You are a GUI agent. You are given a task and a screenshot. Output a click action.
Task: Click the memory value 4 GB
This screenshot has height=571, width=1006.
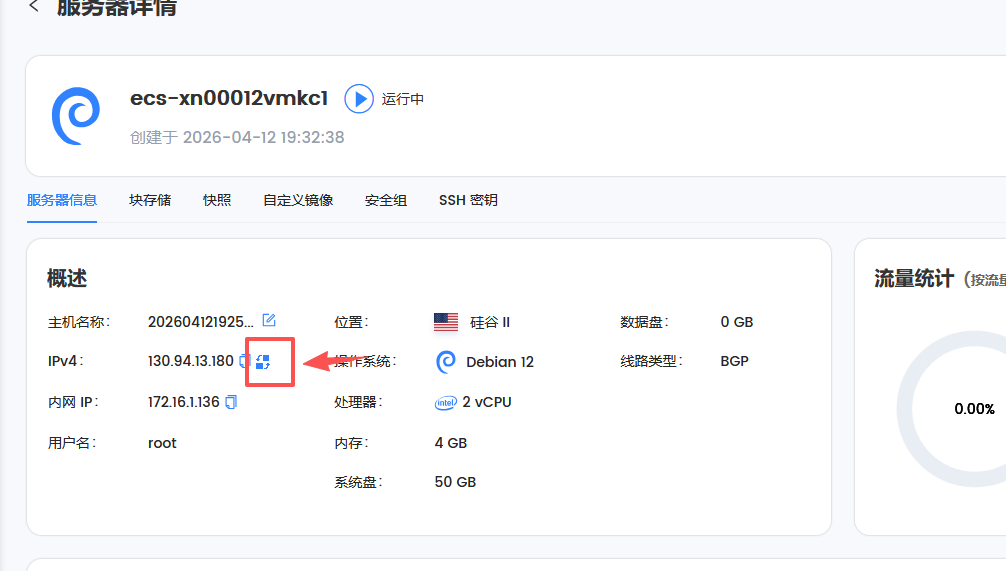click(450, 443)
